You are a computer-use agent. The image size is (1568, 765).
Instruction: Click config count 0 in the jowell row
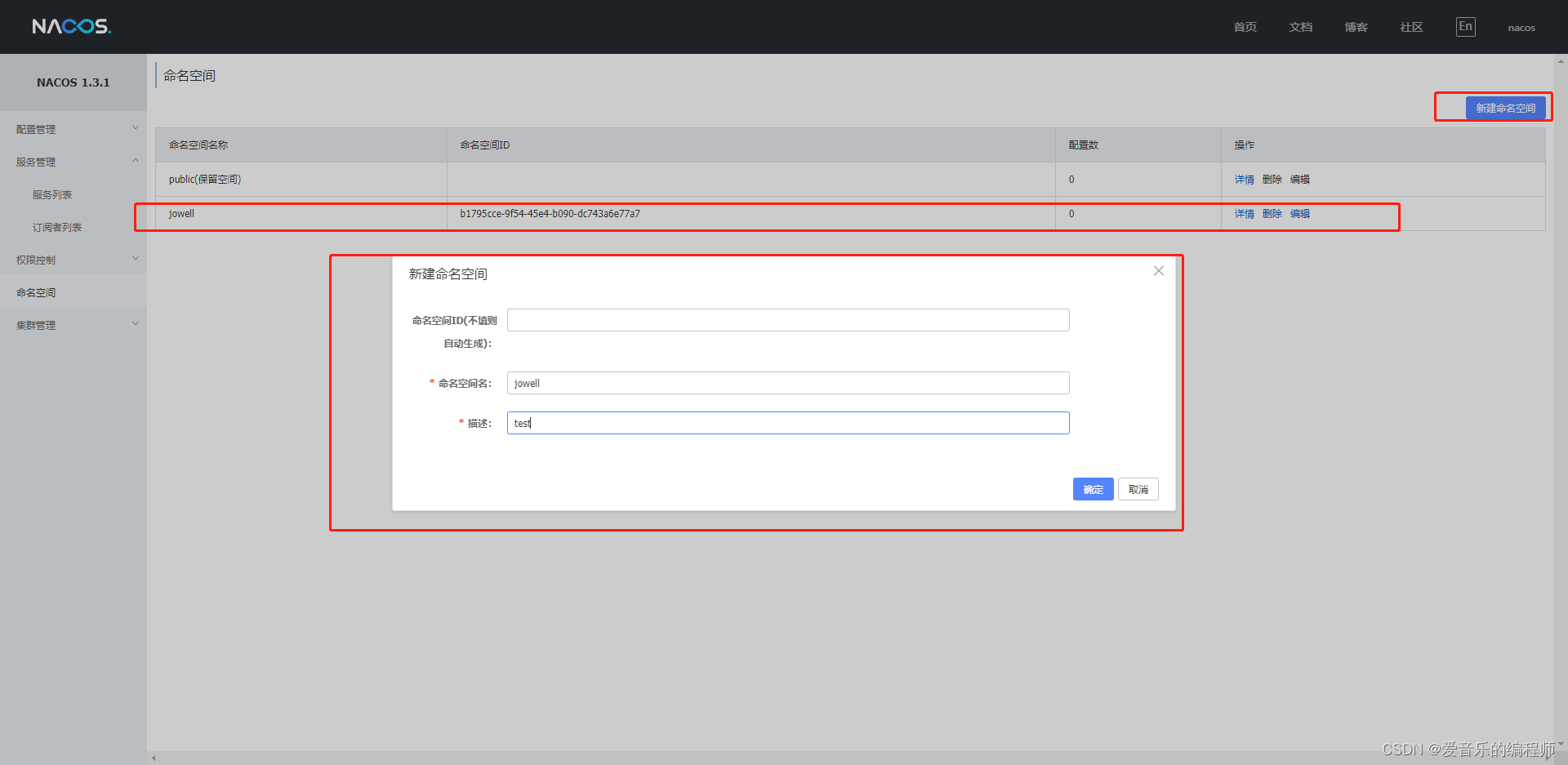coord(1071,214)
